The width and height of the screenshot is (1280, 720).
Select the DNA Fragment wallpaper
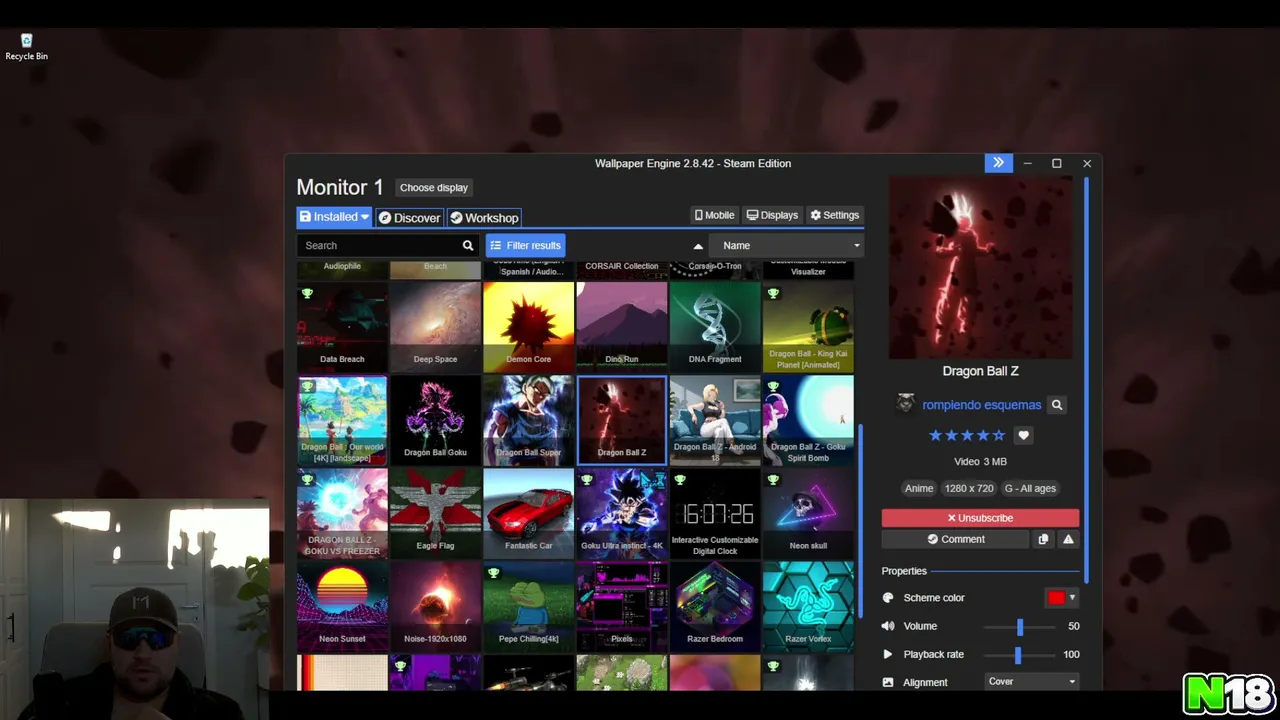[x=715, y=327]
